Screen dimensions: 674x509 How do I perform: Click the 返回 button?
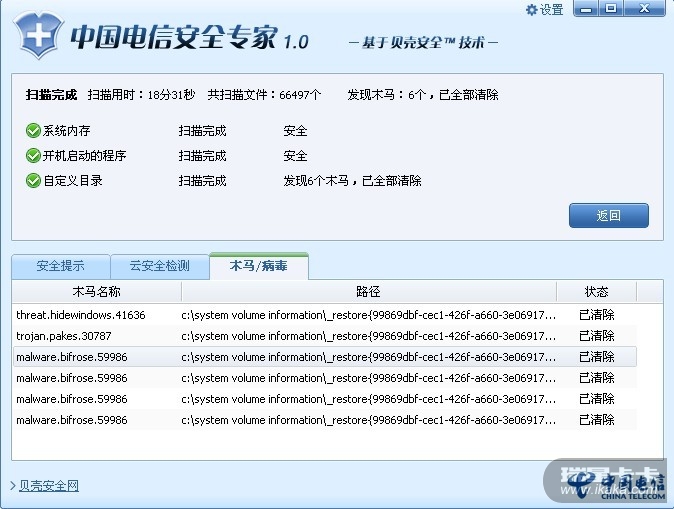[609, 215]
